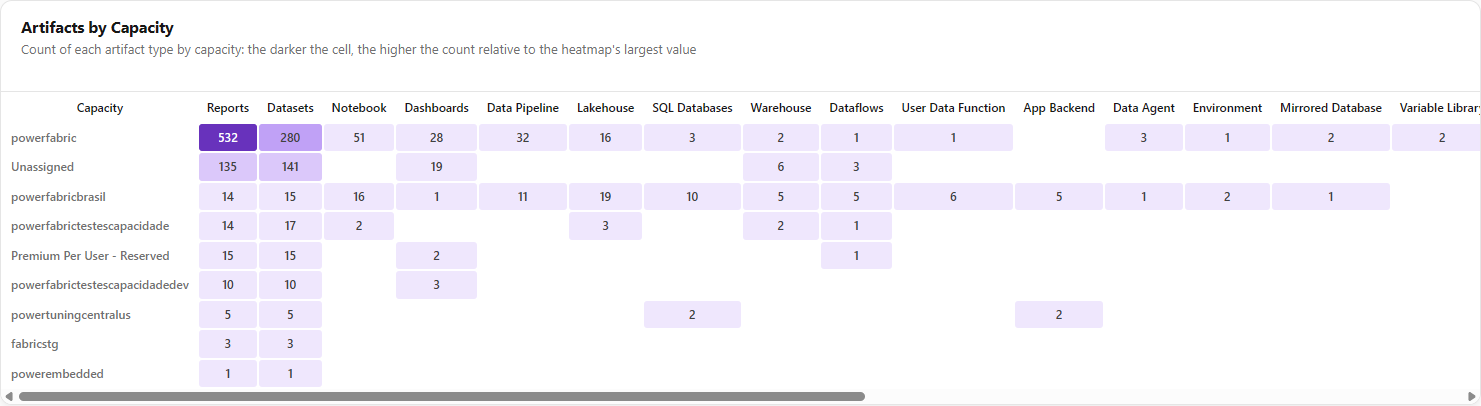Viewport: 1481px width, 406px height.
Task: Select the Capacity column header
Action: tap(100, 108)
